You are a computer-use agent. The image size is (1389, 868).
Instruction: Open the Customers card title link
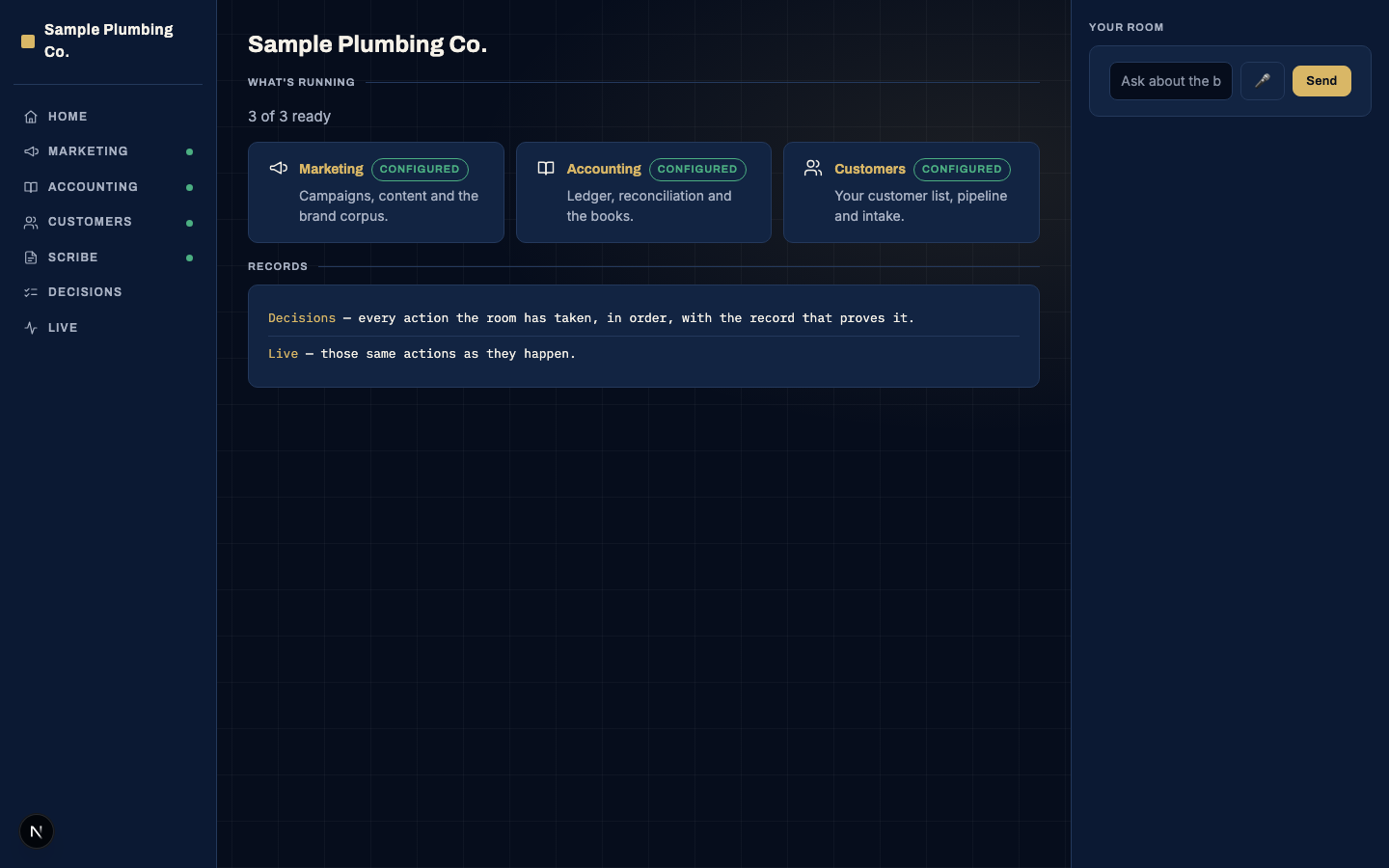click(870, 169)
